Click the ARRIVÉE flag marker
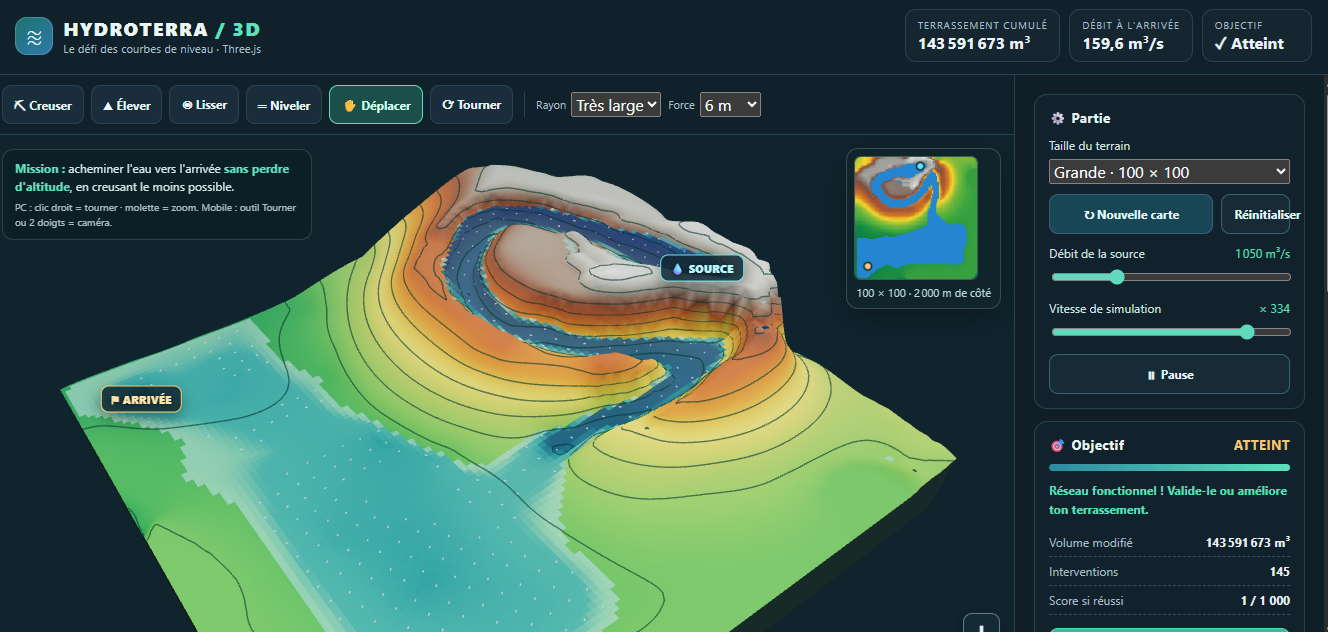1328x632 pixels. point(141,400)
